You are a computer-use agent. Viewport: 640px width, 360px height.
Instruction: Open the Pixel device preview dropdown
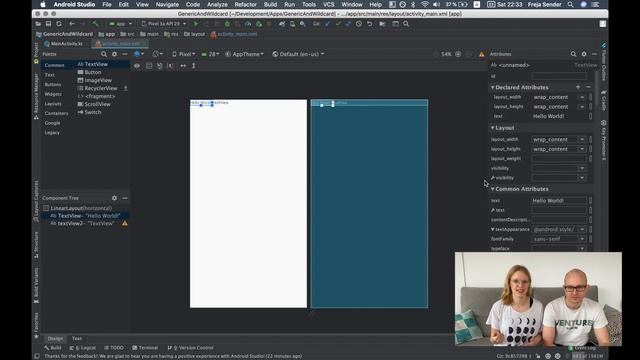183,54
